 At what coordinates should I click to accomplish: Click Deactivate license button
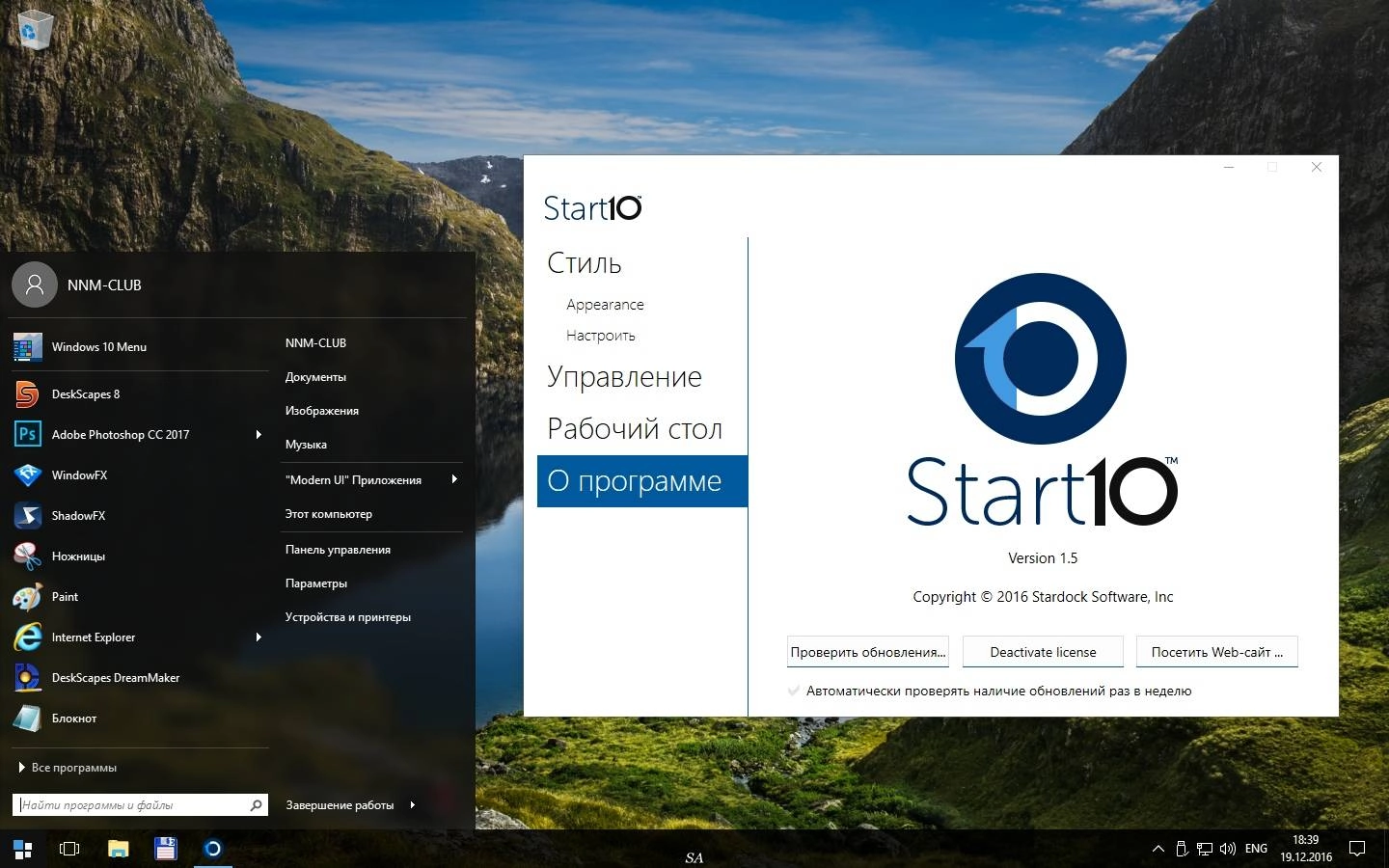point(1043,652)
